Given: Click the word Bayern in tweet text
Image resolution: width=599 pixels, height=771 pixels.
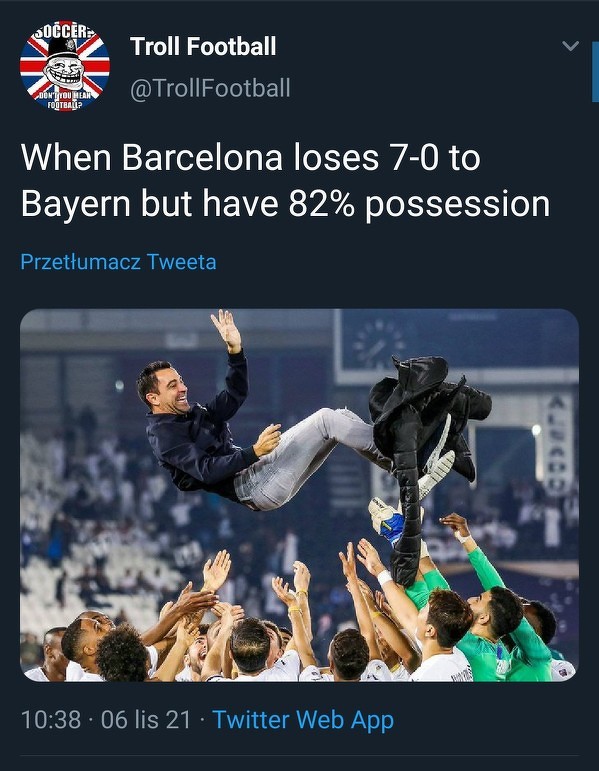Looking at the screenshot, I should 76,204.
